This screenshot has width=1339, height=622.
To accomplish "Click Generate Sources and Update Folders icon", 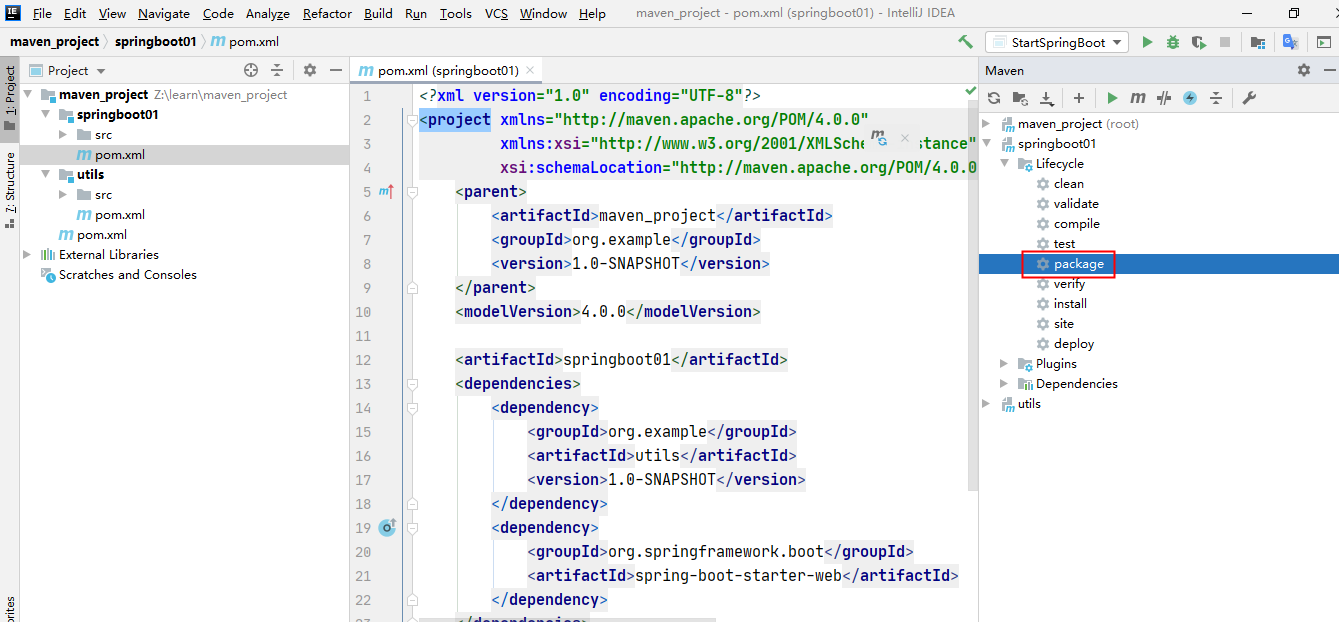I will point(1020,98).
